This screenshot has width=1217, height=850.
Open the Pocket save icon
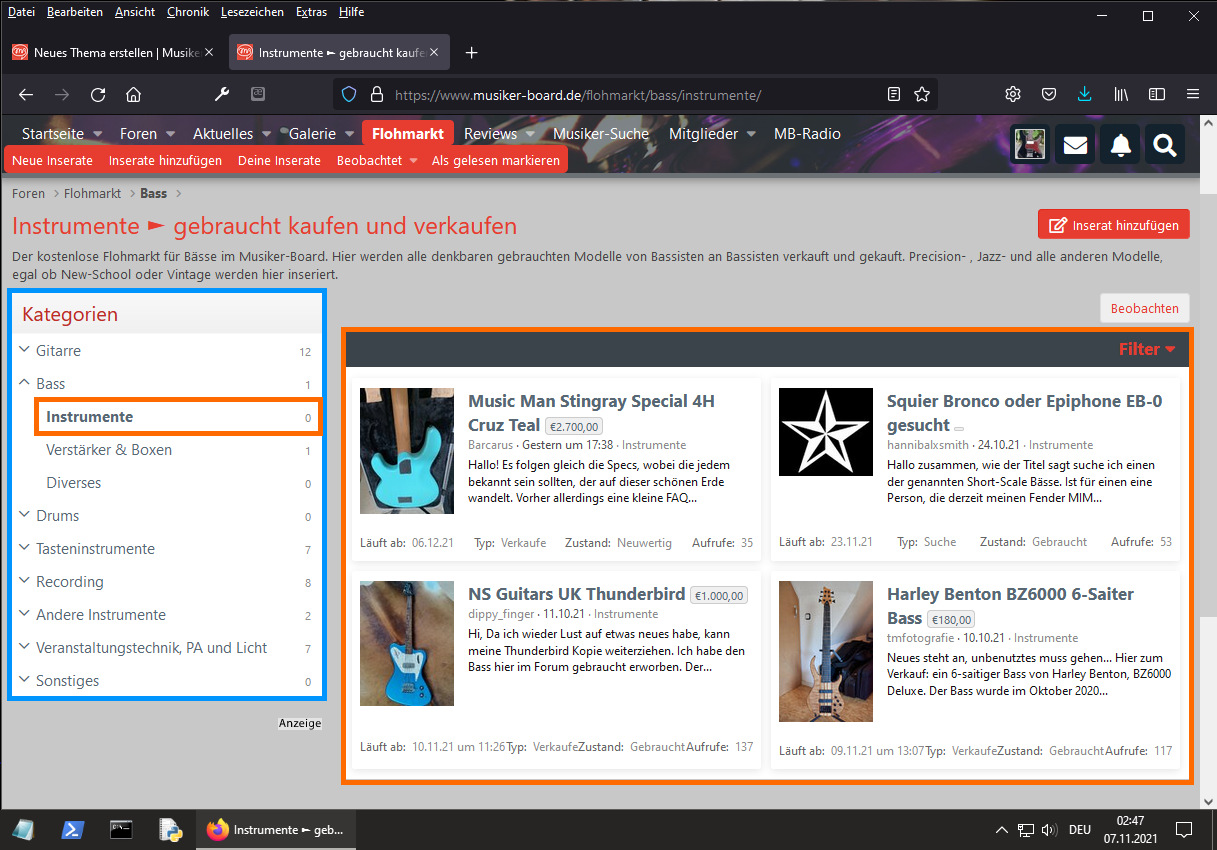coord(1049,94)
